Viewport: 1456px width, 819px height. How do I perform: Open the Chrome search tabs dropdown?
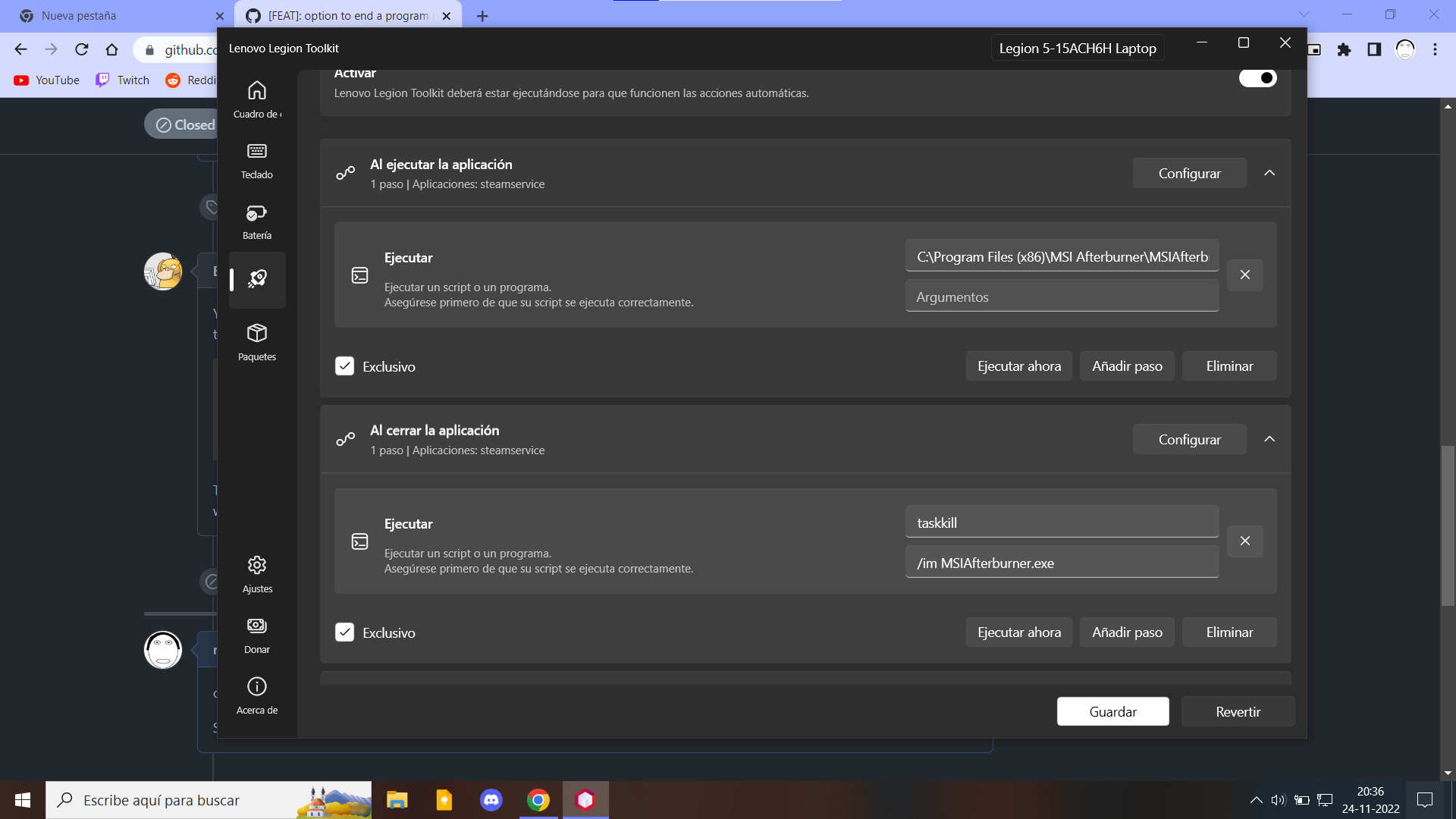coord(1304,14)
